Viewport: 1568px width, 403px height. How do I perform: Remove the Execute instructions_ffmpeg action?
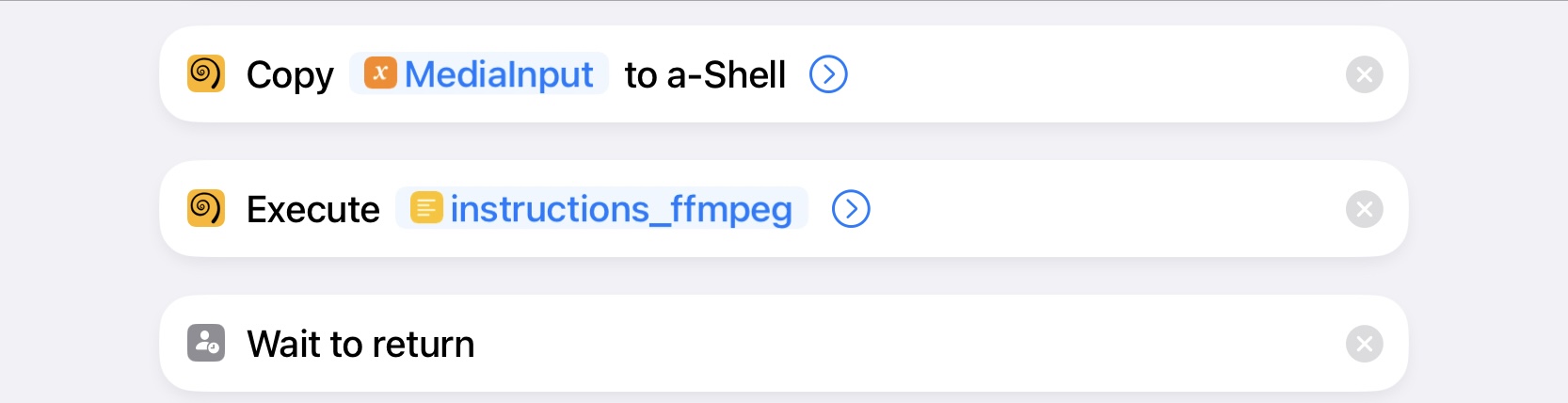pyautogui.click(x=1364, y=209)
